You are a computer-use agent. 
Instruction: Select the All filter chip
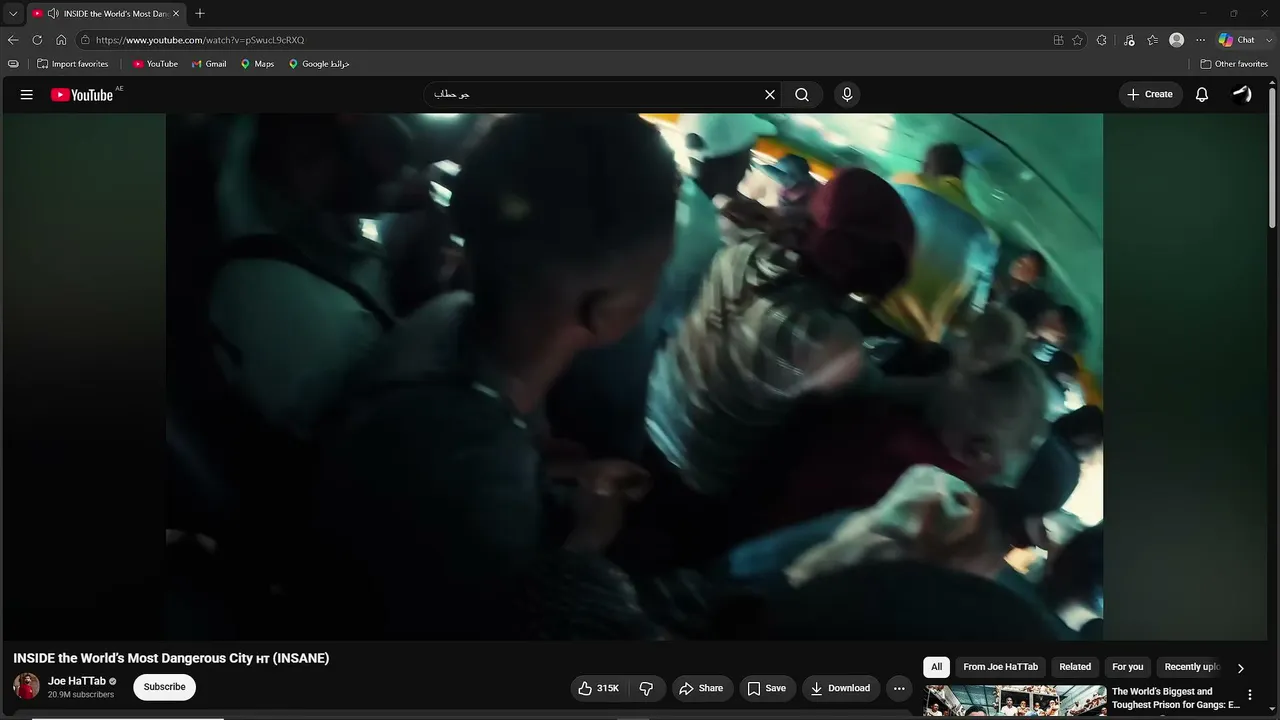coord(936,667)
